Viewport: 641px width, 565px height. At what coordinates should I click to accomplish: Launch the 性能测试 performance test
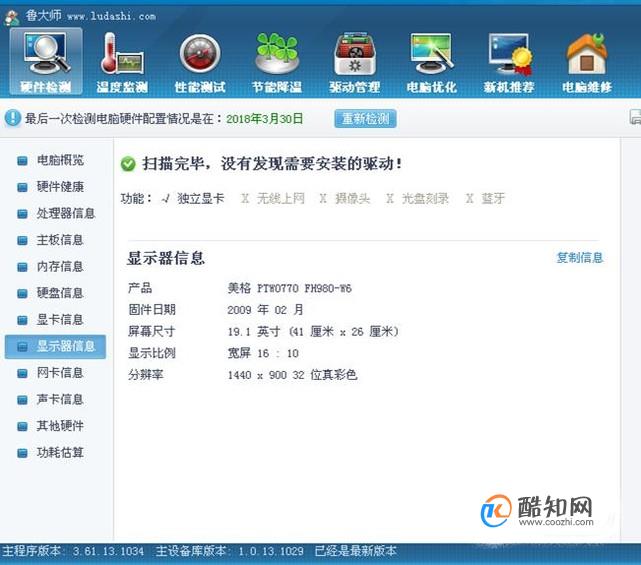coord(200,62)
